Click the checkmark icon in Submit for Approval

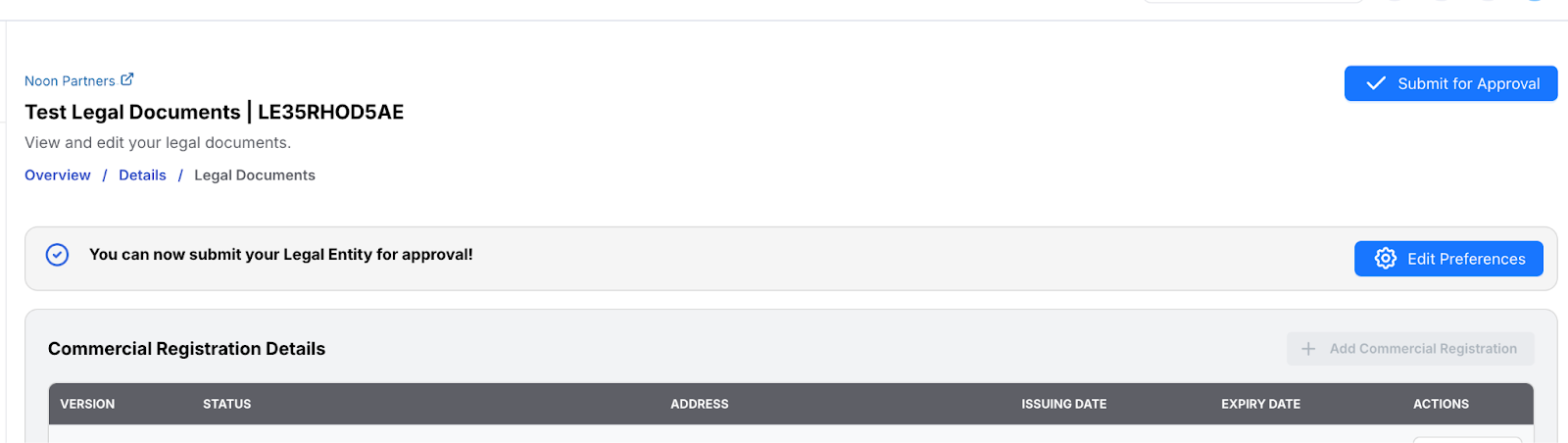click(x=1376, y=83)
